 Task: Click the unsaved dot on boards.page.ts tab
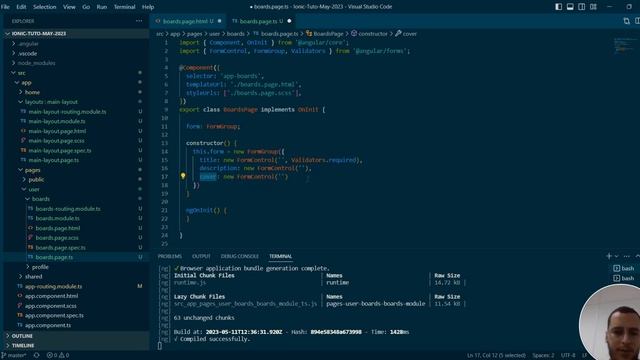[x=289, y=21]
